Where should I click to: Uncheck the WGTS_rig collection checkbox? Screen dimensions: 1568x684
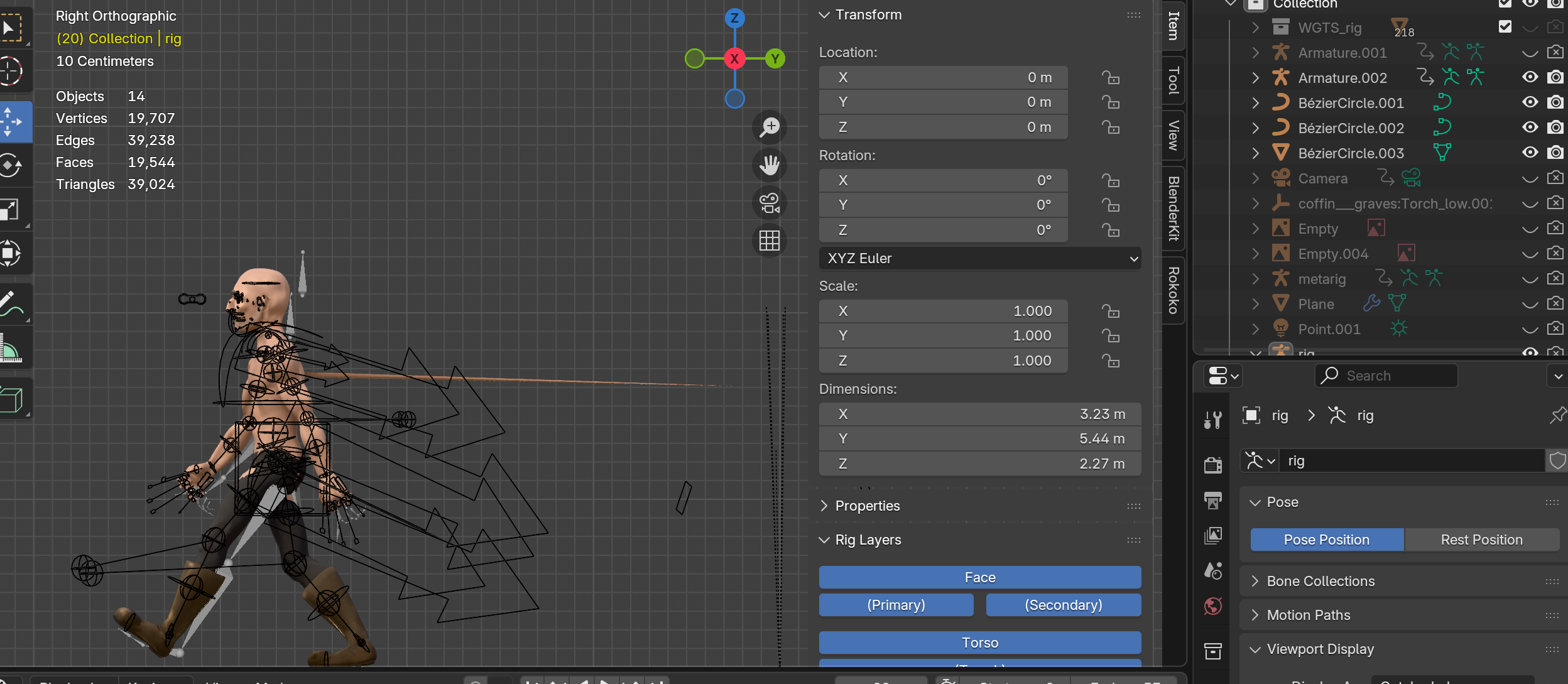(1505, 26)
